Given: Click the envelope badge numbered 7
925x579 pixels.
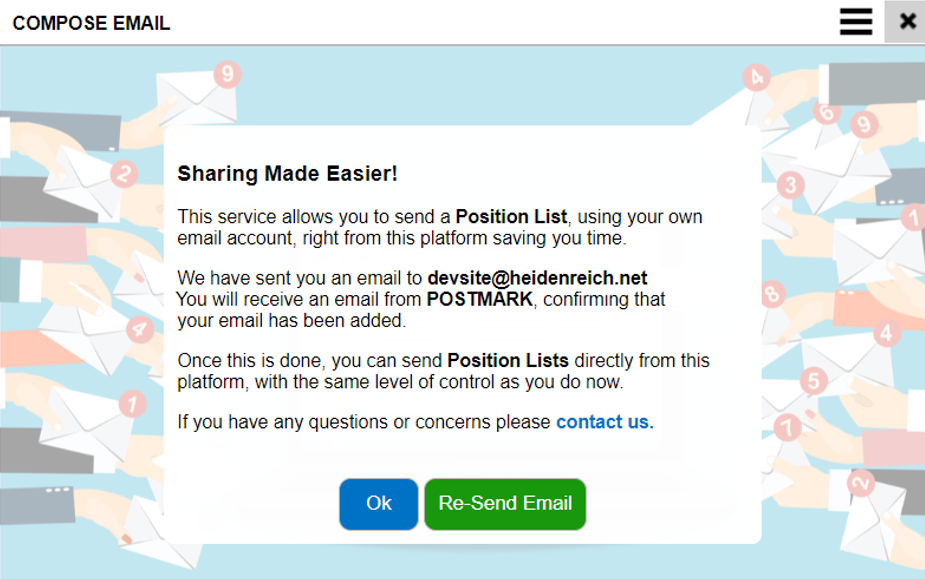Looking at the screenshot, I should pyautogui.click(x=787, y=427).
